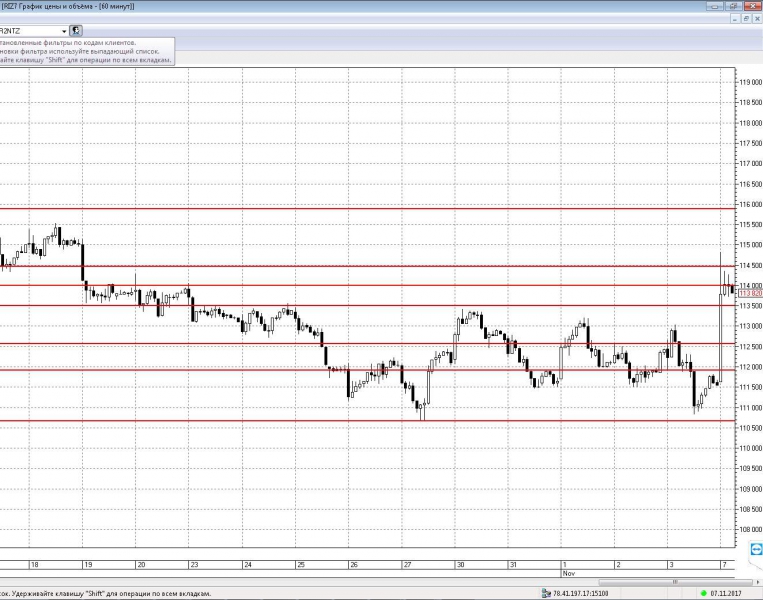Screen dimensions: 763x600
Task: Select the lowest red horizontal line near 110 700
Action: coord(367,420)
